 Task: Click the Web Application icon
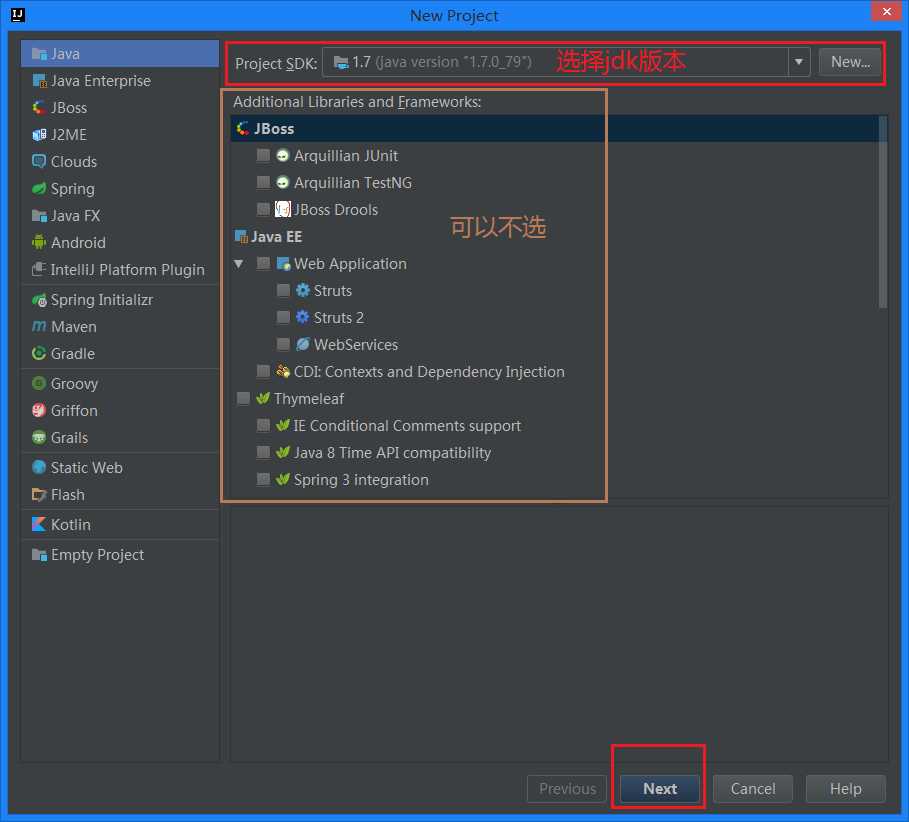click(x=283, y=264)
